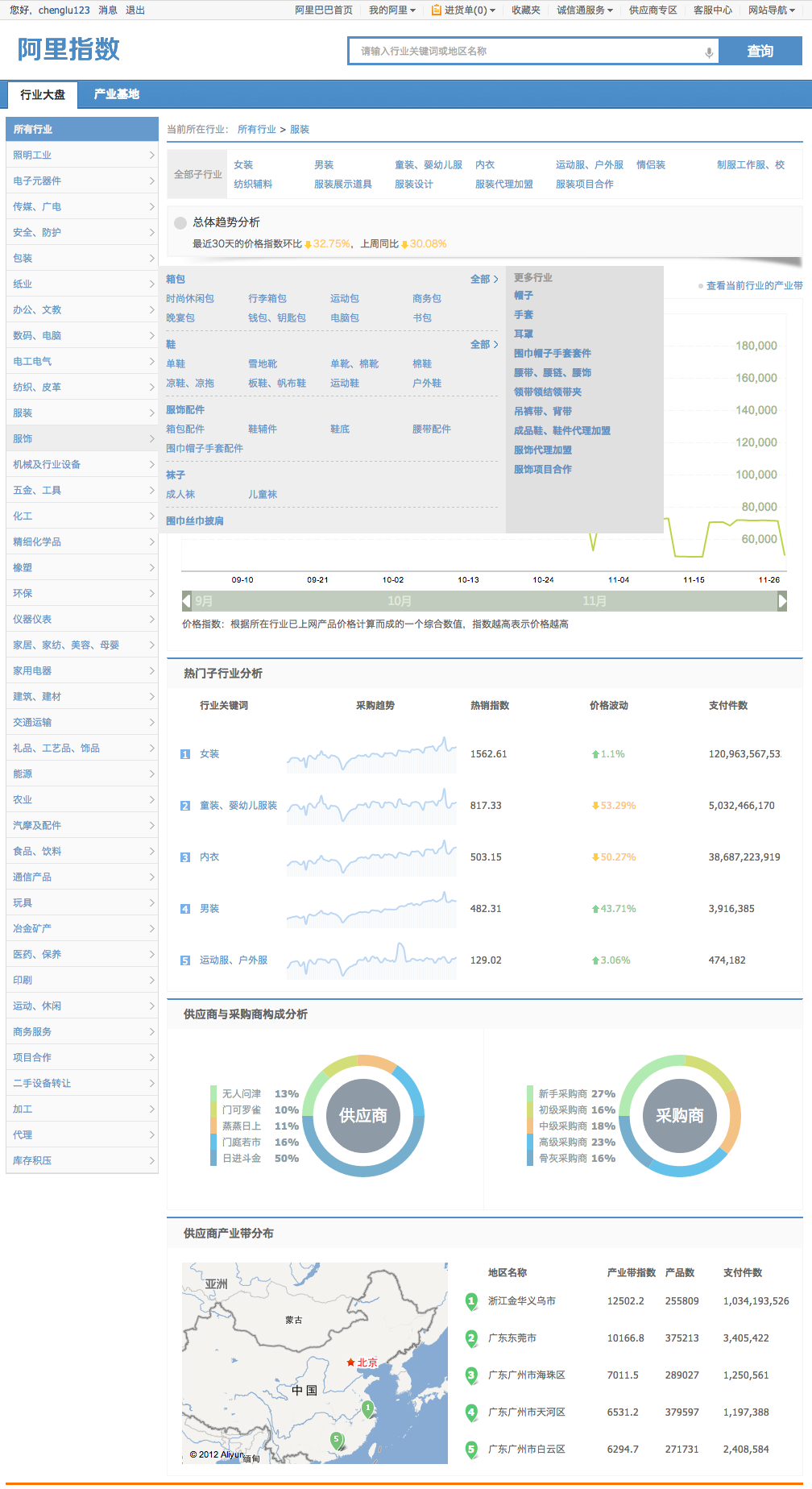This screenshot has height=1489, width=812.
Task: Click the industry keyword search input field
Action: pyautogui.click(x=524, y=52)
